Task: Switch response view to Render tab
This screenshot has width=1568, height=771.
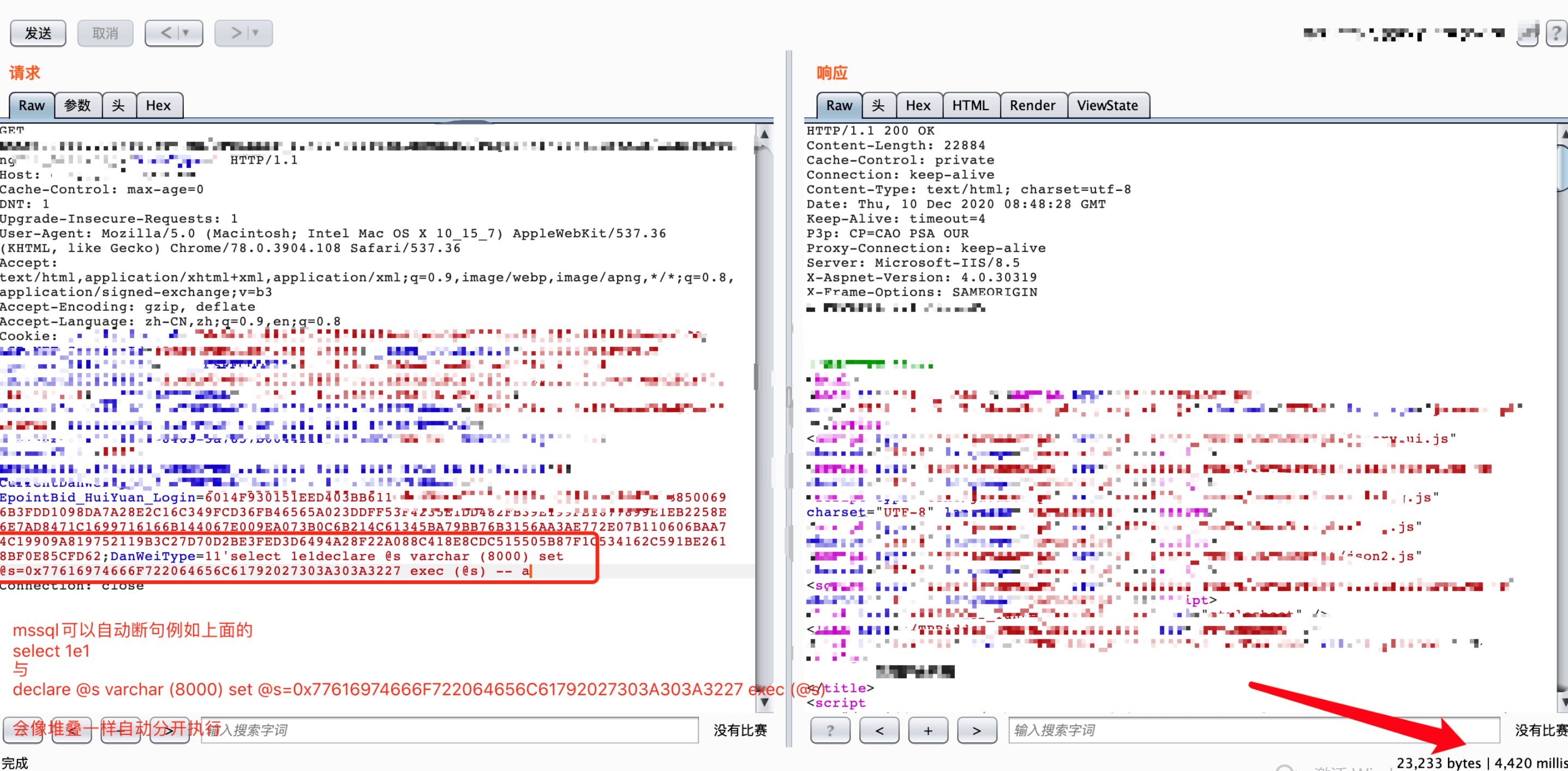Action: click(x=1032, y=105)
